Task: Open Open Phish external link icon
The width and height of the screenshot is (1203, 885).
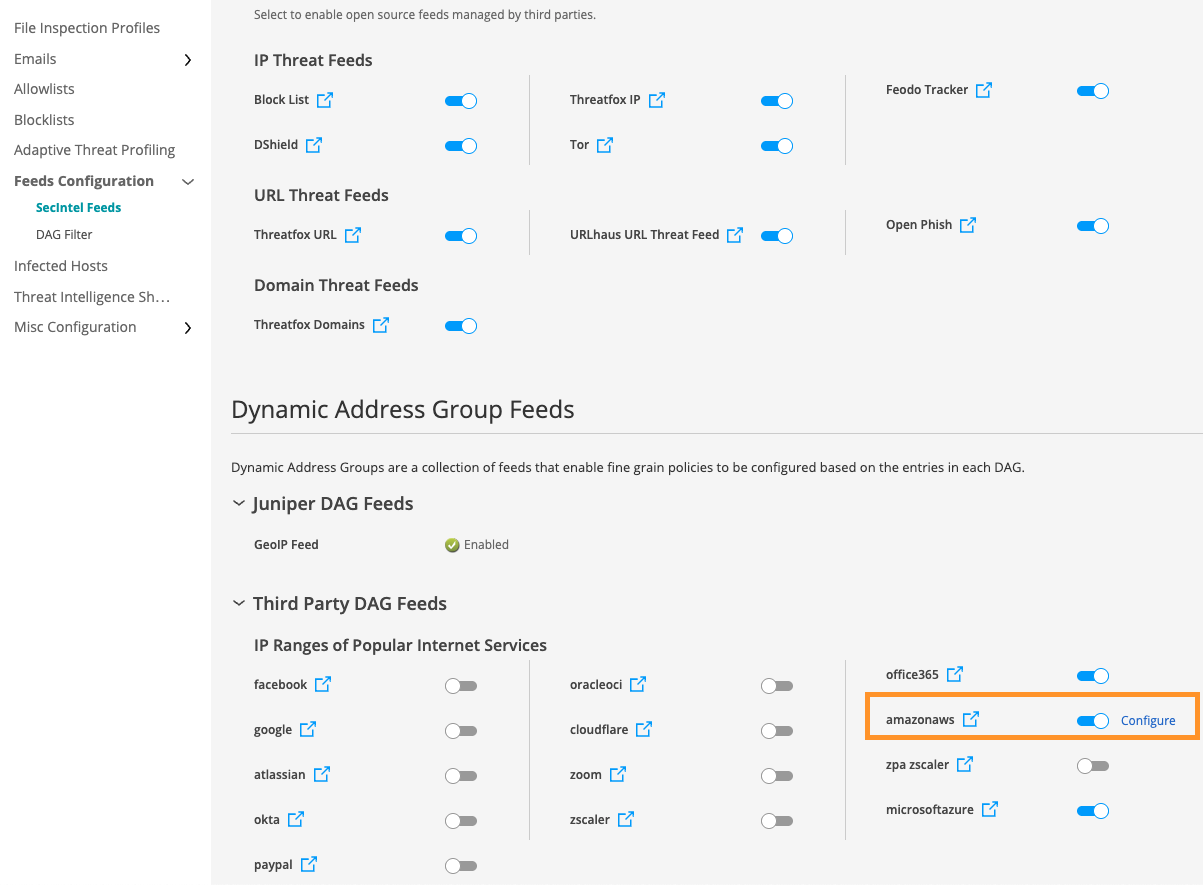Action: (968, 225)
